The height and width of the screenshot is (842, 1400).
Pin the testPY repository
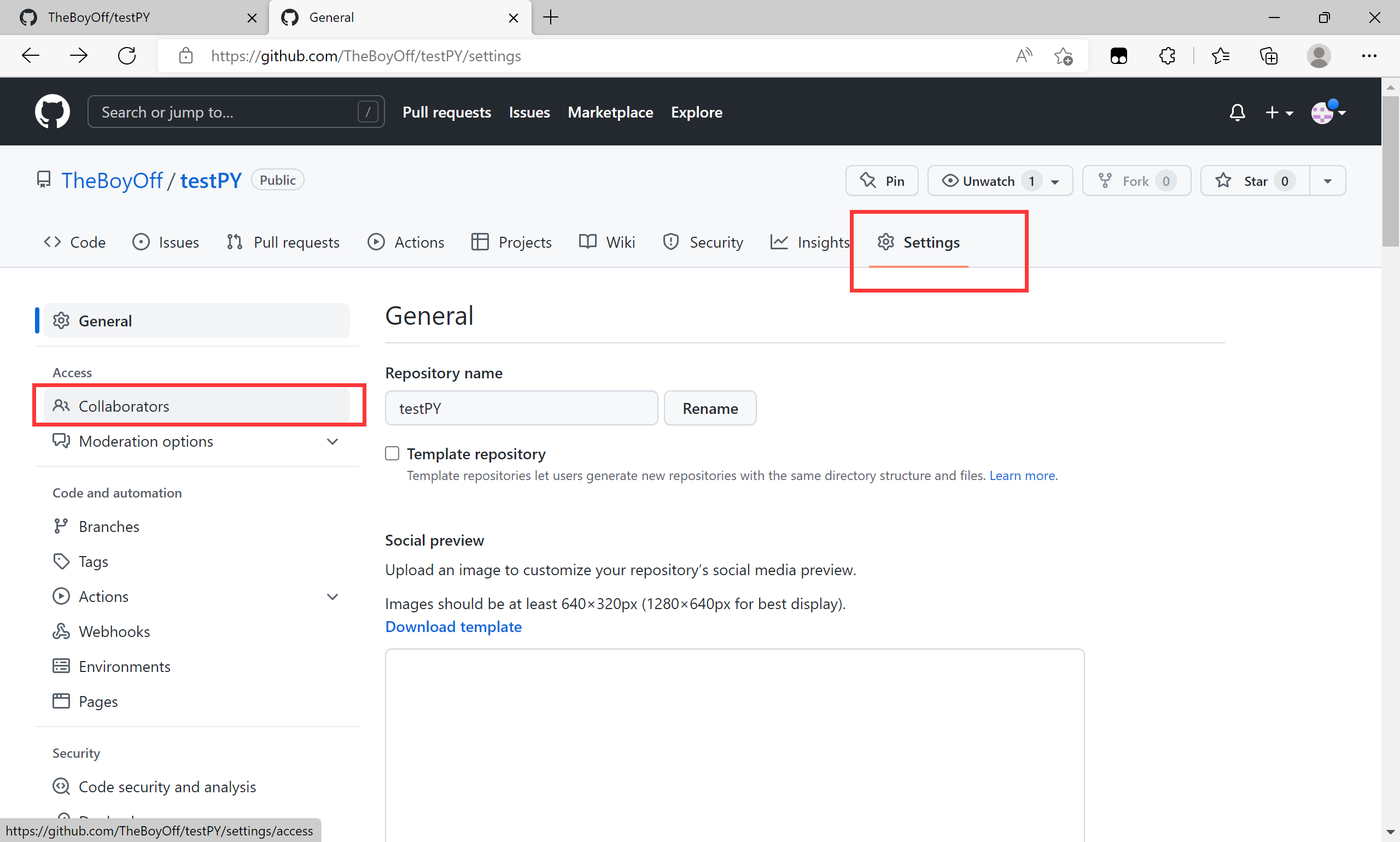click(x=882, y=181)
